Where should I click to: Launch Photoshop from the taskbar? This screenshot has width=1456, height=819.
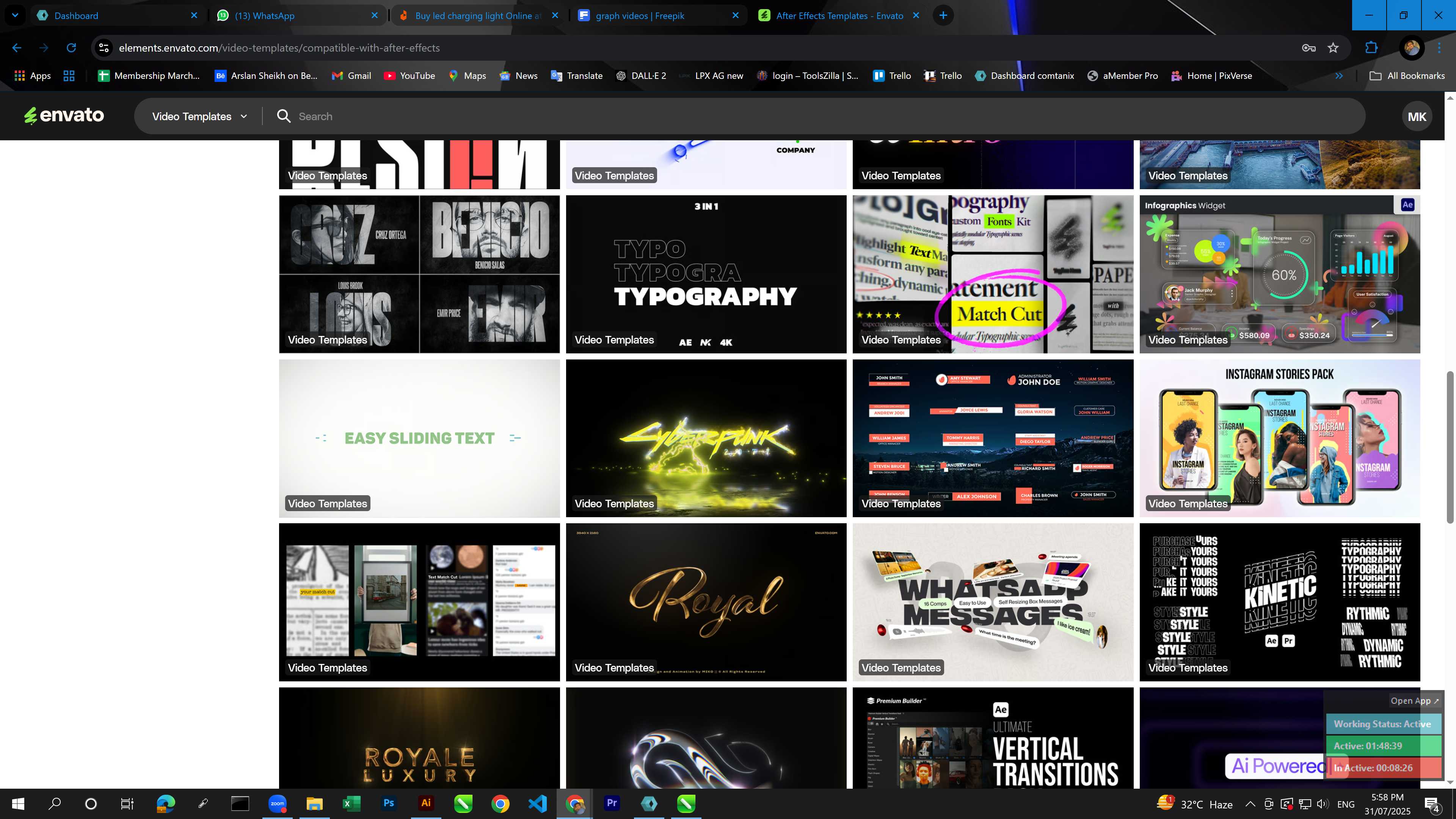pyautogui.click(x=389, y=804)
